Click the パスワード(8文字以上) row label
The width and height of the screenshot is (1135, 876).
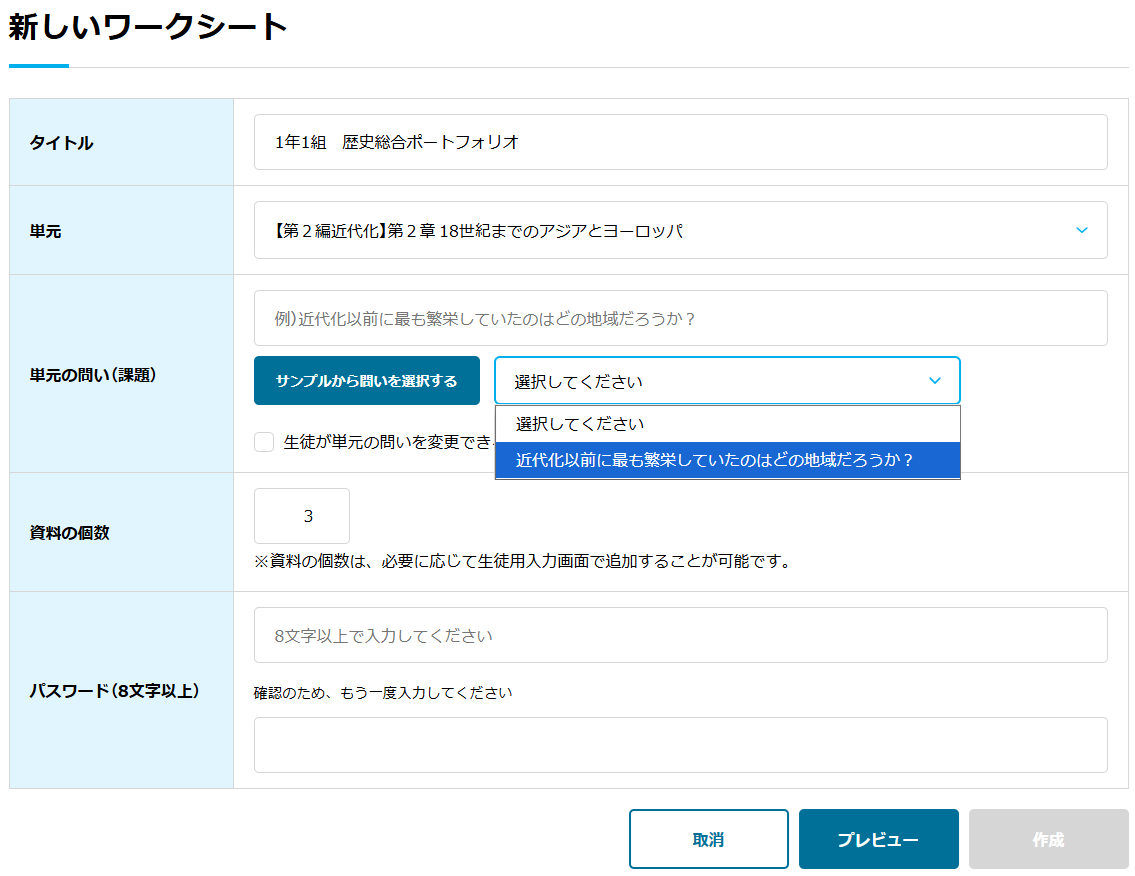(x=114, y=690)
